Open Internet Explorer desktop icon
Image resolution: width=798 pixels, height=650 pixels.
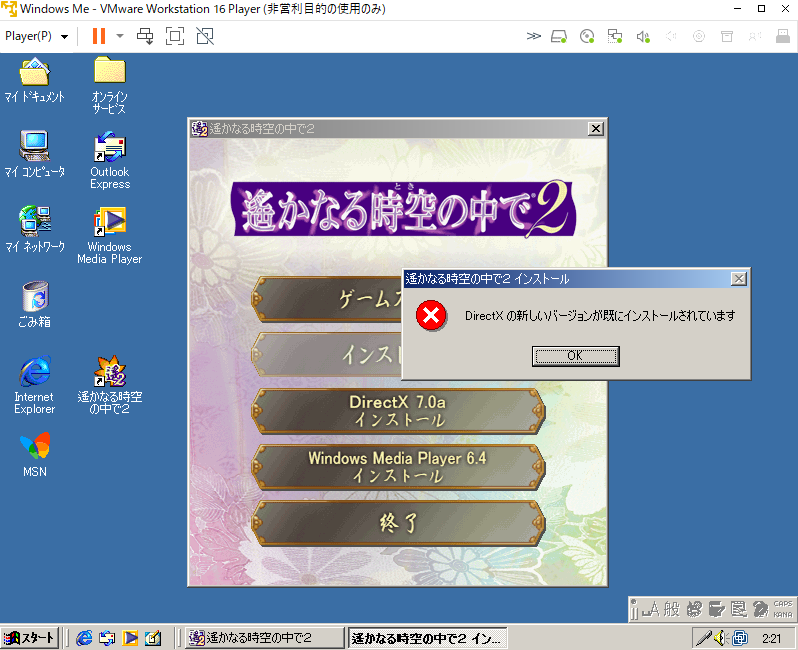[35, 385]
